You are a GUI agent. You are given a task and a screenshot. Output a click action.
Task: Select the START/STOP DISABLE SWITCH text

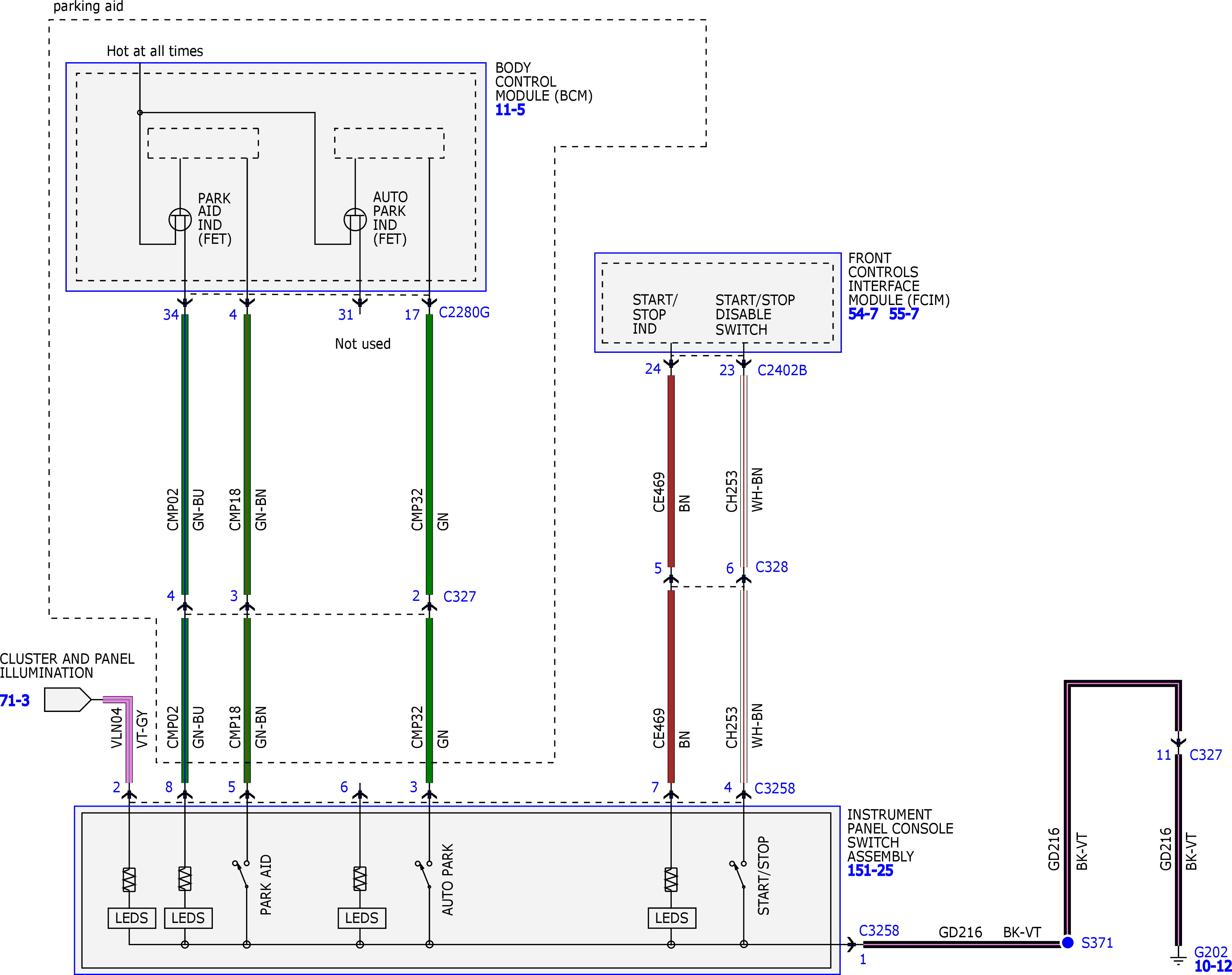(x=755, y=314)
